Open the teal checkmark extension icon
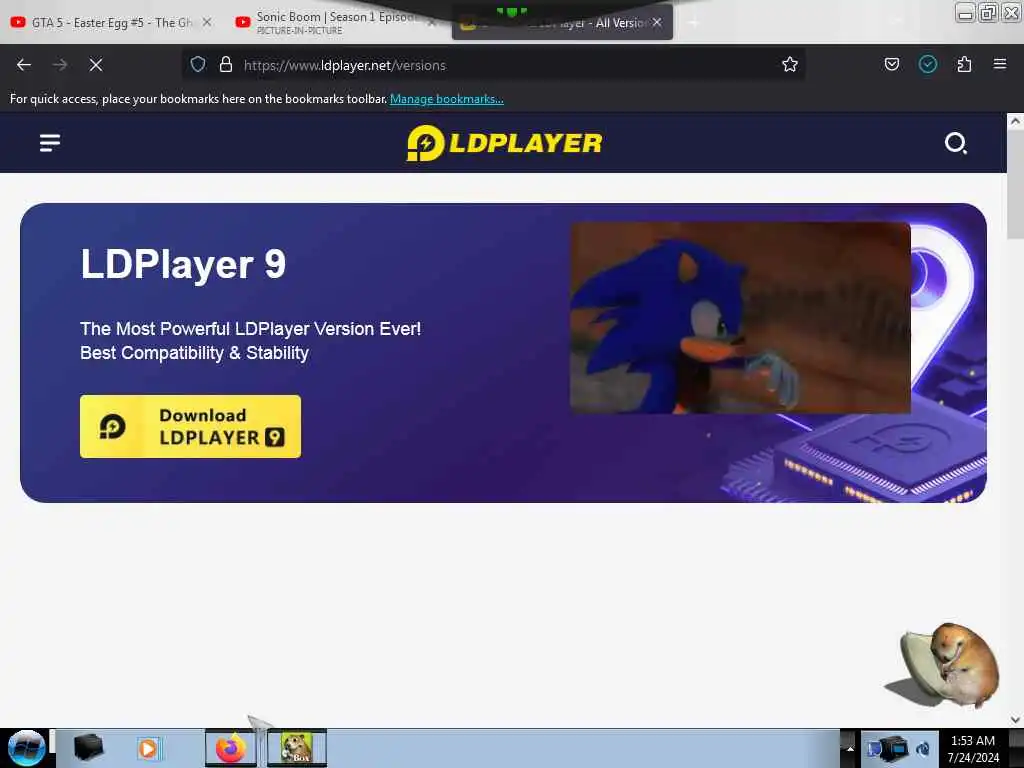This screenshot has width=1024, height=768. [x=928, y=64]
